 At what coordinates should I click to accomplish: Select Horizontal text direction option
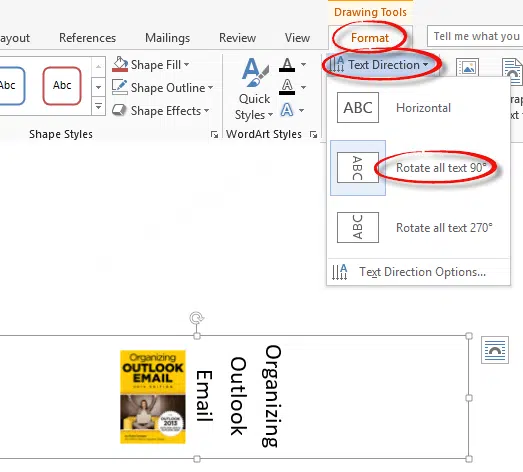[x=418, y=108]
